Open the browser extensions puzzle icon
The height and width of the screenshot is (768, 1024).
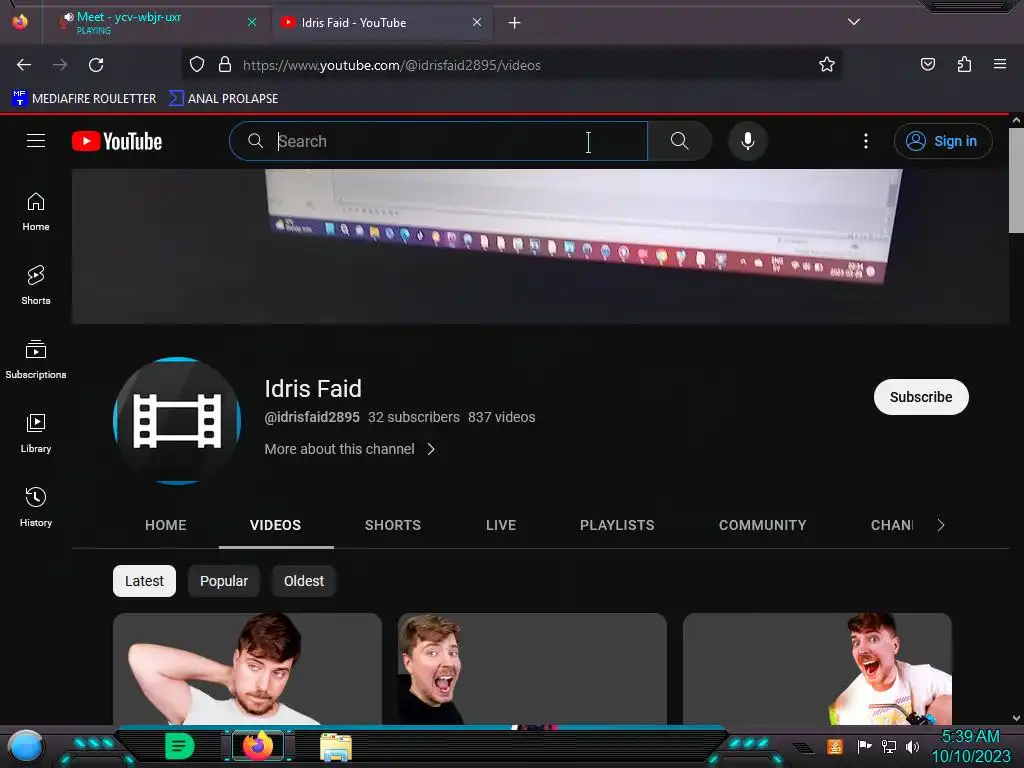[964, 65]
